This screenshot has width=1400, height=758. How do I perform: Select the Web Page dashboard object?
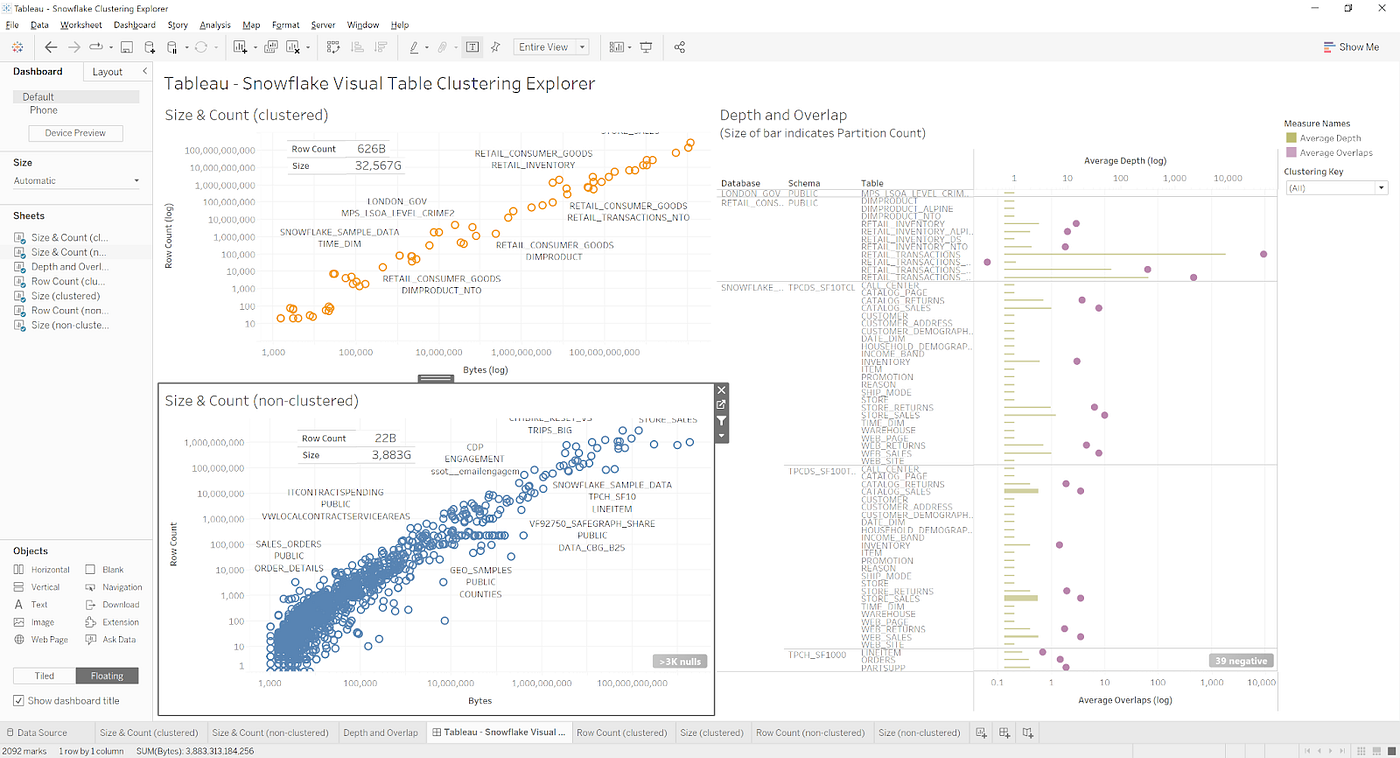[42, 639]
